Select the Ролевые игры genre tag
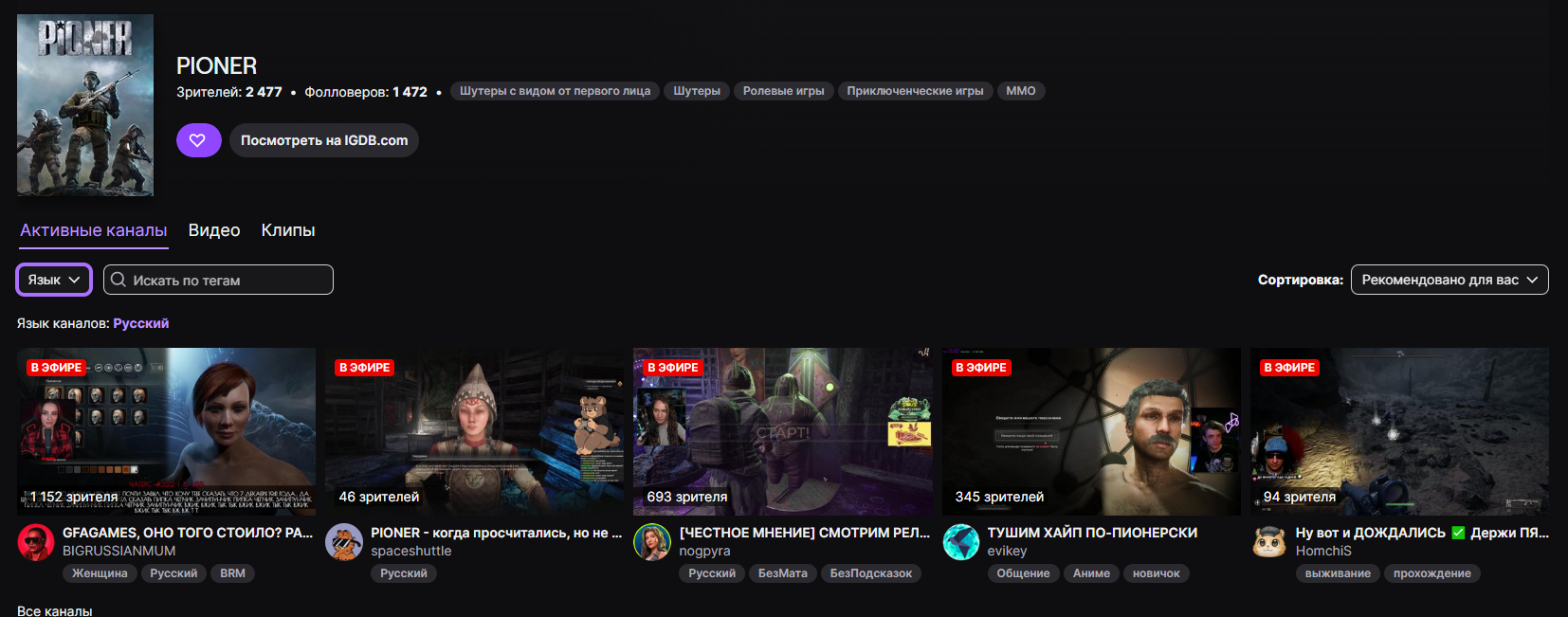 (784, 91)
